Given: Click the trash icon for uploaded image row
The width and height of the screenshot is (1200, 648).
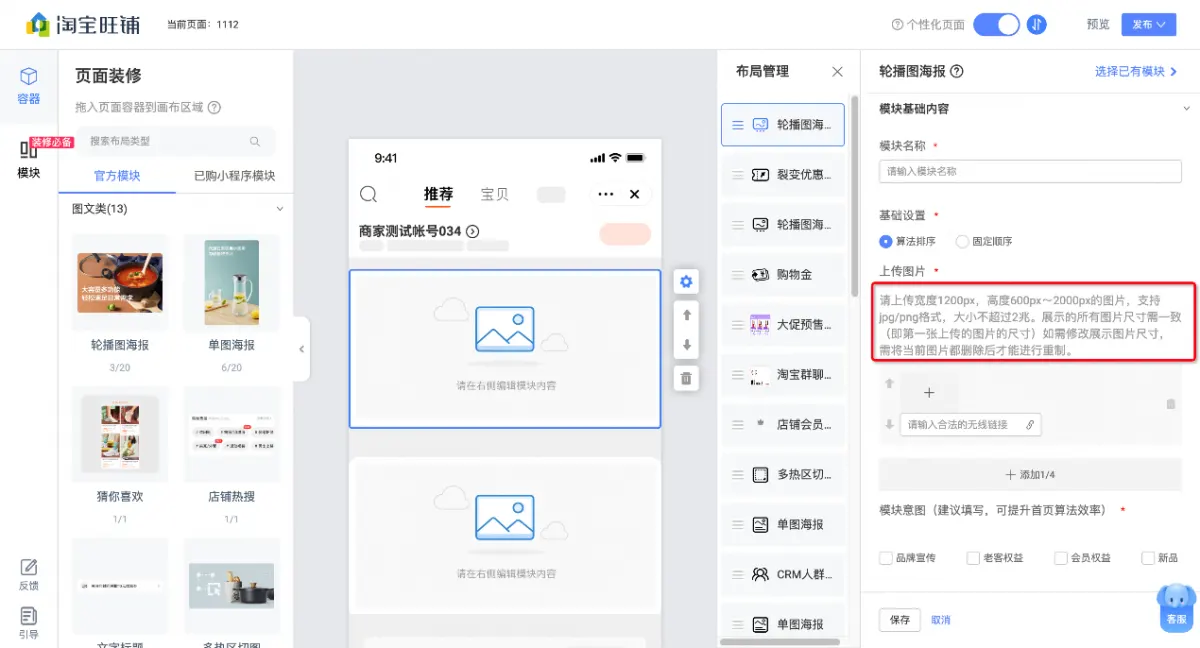Looking at the screenshot, I should click(x=1171, y=404).
